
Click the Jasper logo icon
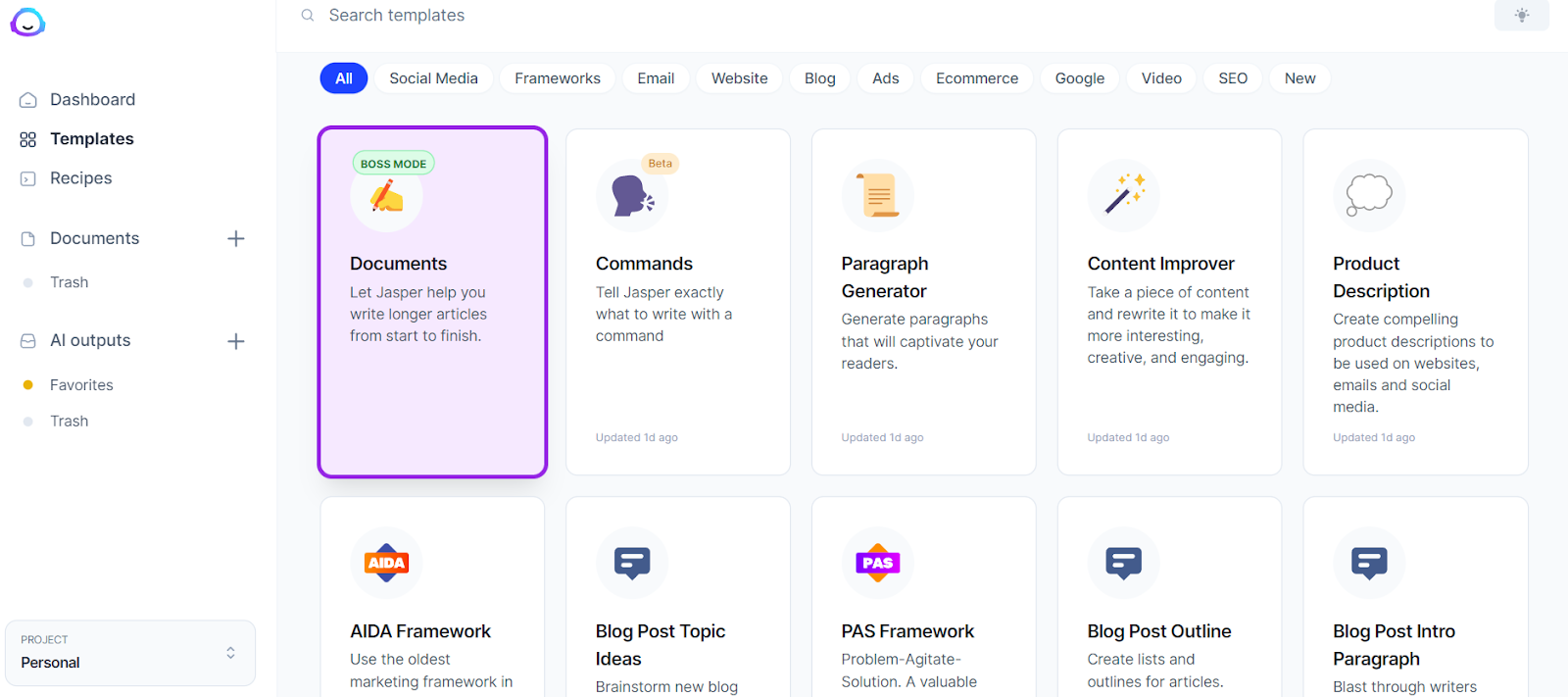tap(27, 22)
